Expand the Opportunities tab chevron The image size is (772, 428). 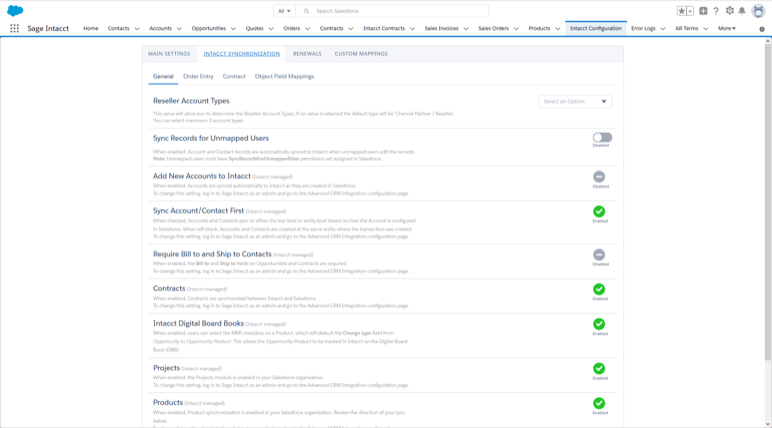coord(233,29)
